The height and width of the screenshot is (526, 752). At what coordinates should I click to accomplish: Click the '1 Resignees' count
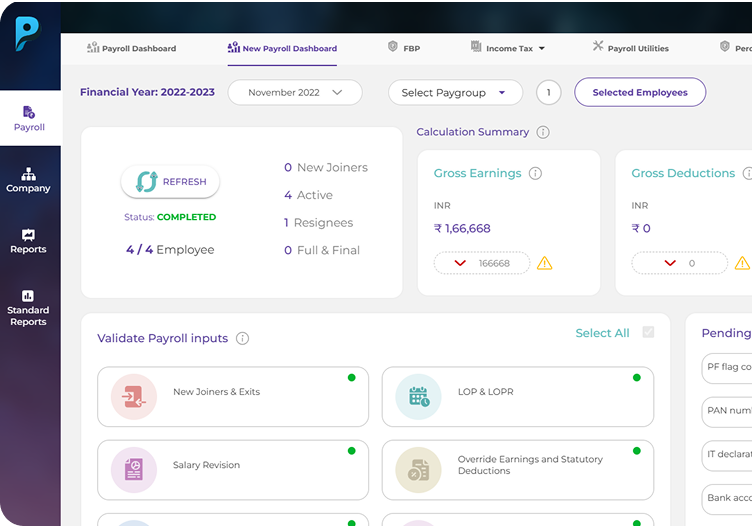click(x=318, y=222)
